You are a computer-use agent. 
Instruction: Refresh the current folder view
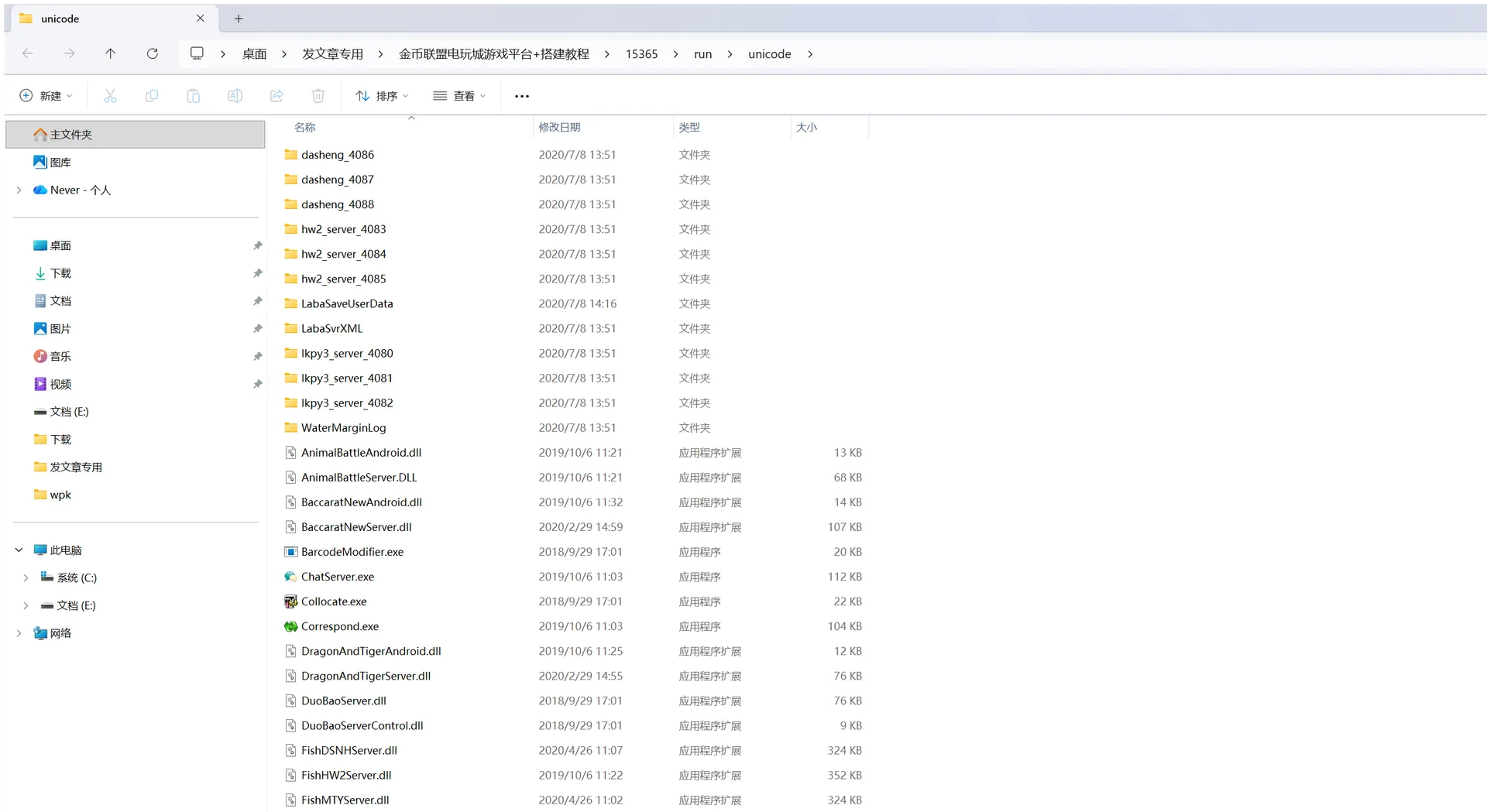tap(153, 53)
